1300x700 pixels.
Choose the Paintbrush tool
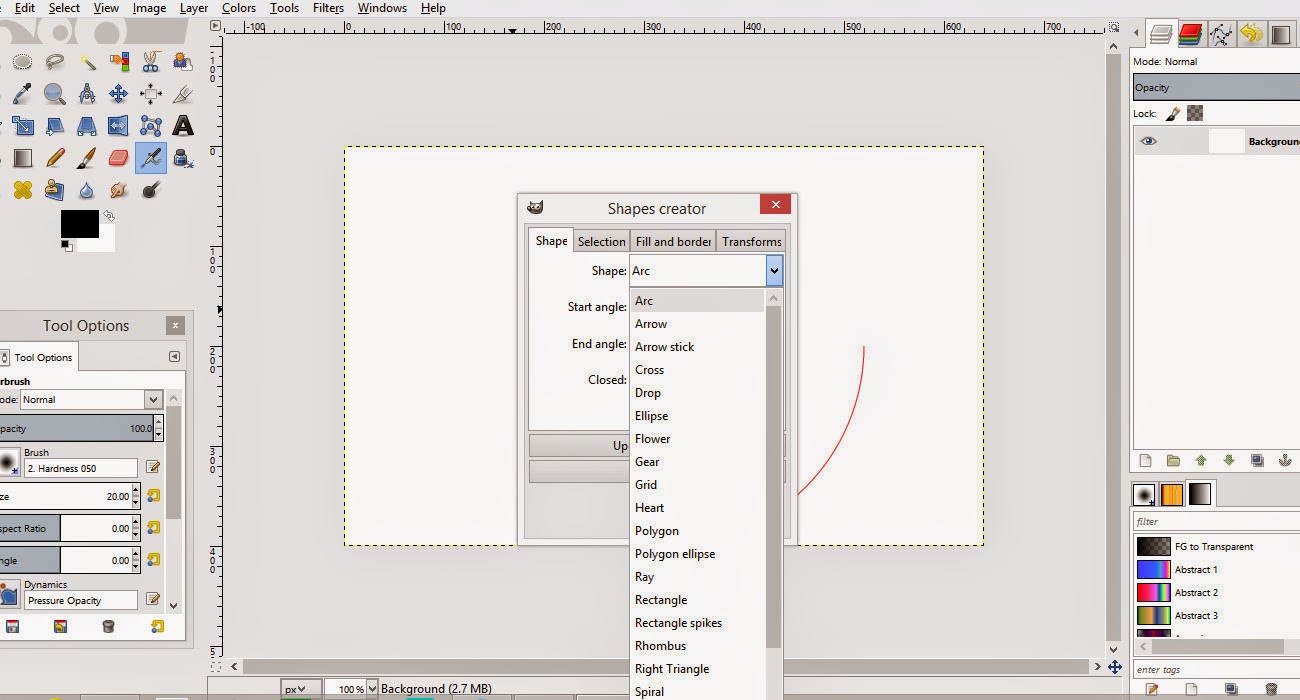(88, 157)
